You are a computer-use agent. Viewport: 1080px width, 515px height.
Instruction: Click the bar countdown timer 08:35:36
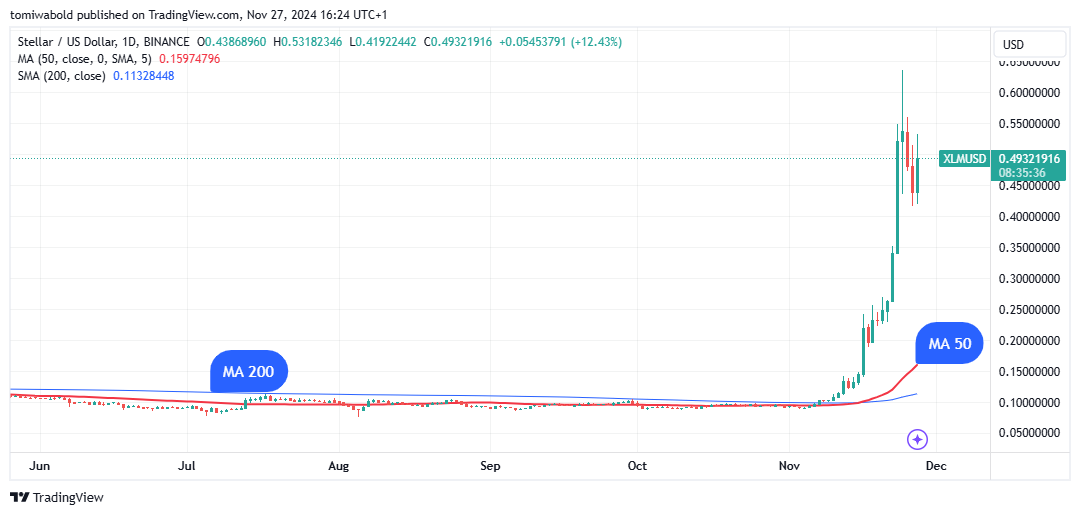tap(1020, 172)
